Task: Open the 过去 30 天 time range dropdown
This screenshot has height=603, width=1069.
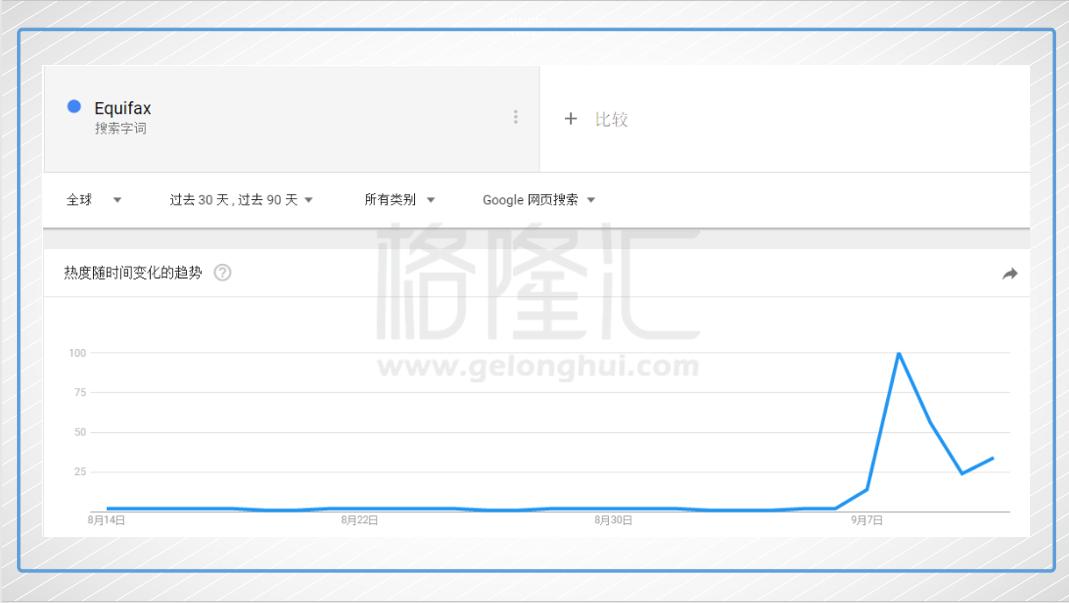Action: pos(241,200)
